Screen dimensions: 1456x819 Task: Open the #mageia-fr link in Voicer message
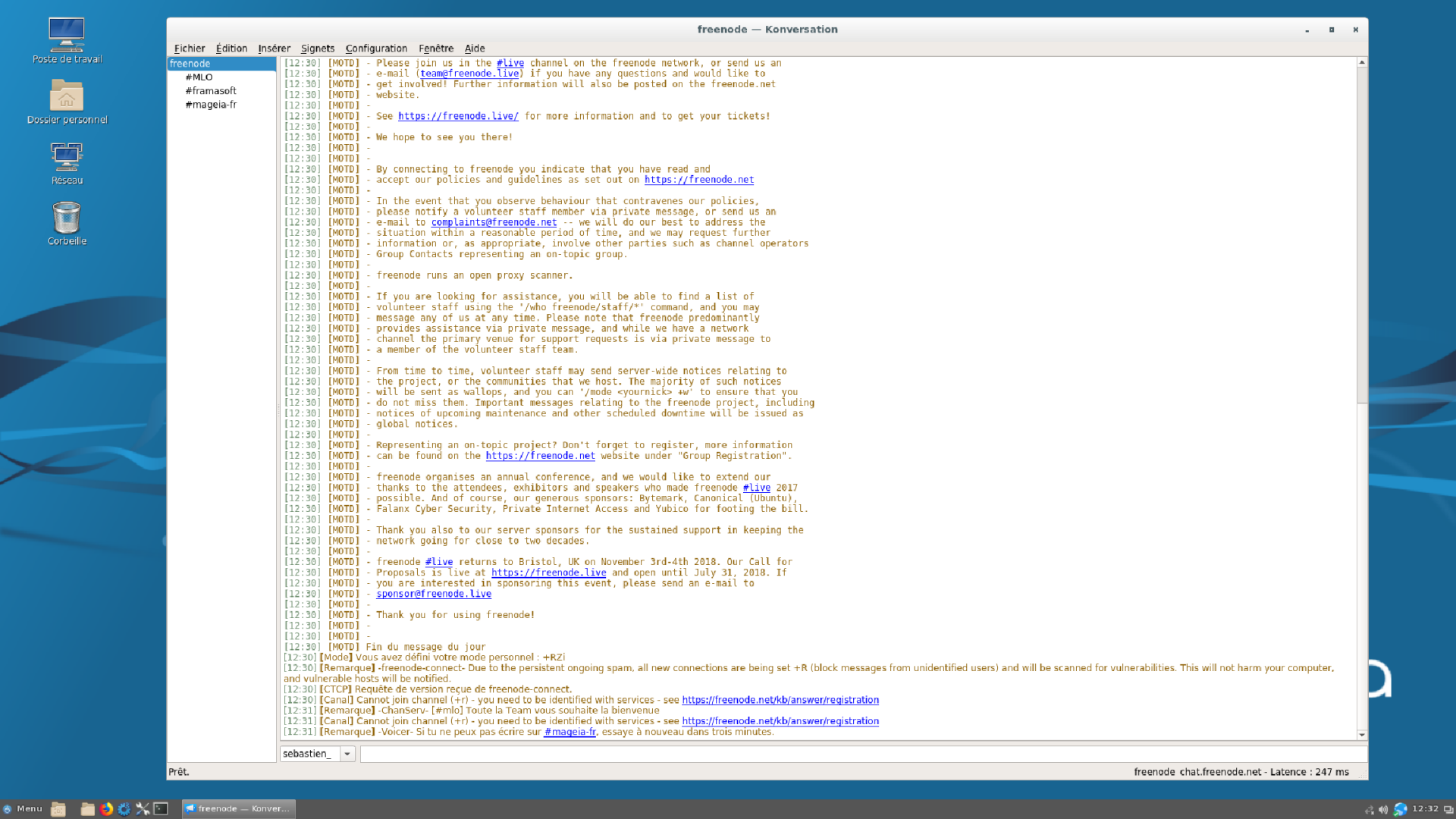(570, 732)
